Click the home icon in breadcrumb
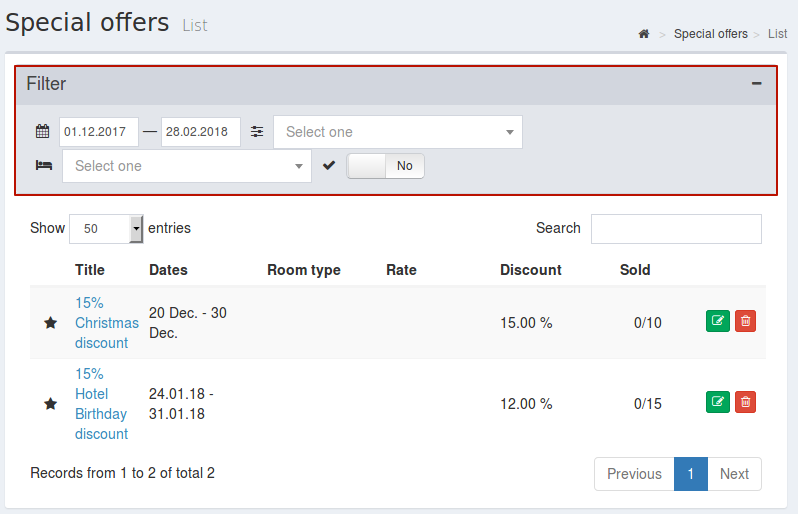The image size is (798, 514). pyautogui.click(x=644, y=34)
